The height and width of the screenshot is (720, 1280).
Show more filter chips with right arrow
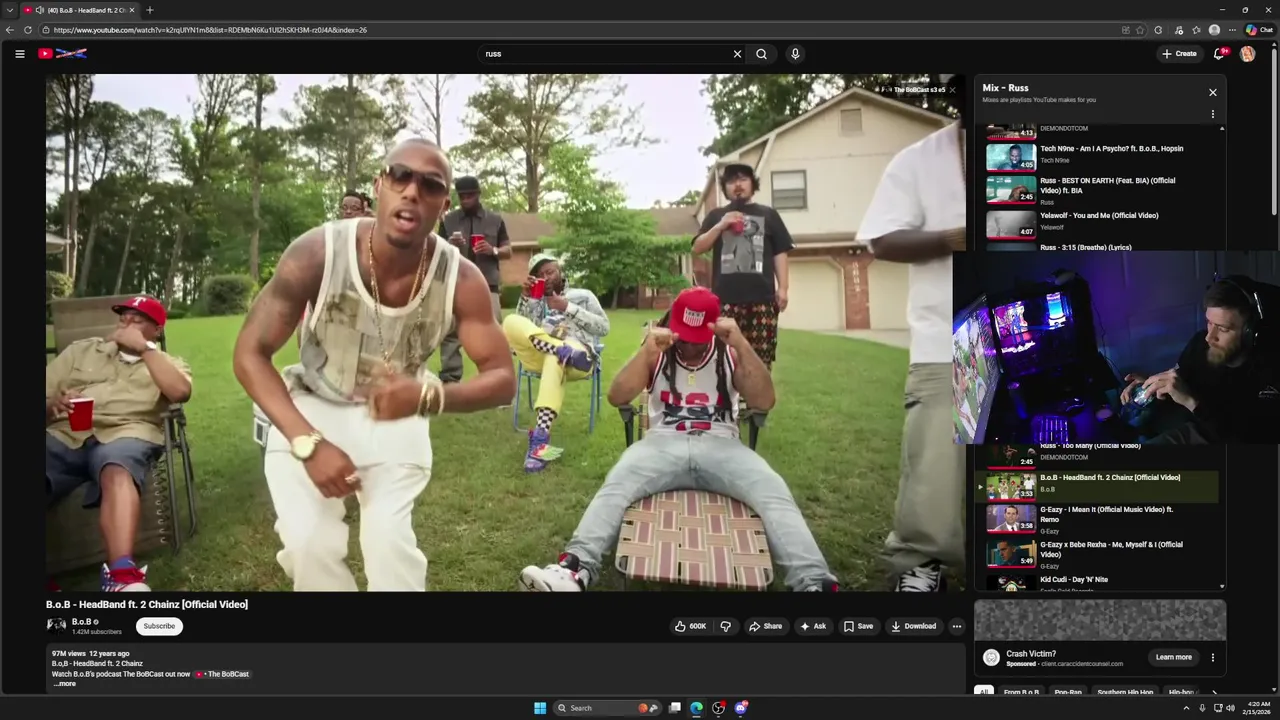coord(1214,692)
